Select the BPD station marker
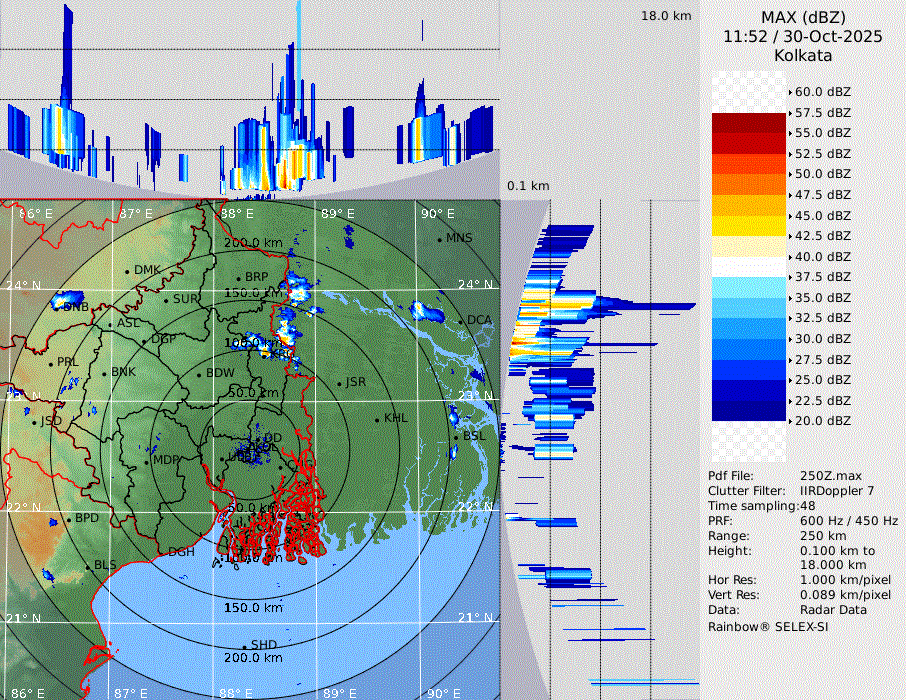The width and height of the screenshot is (906, 700). [68, 519]
